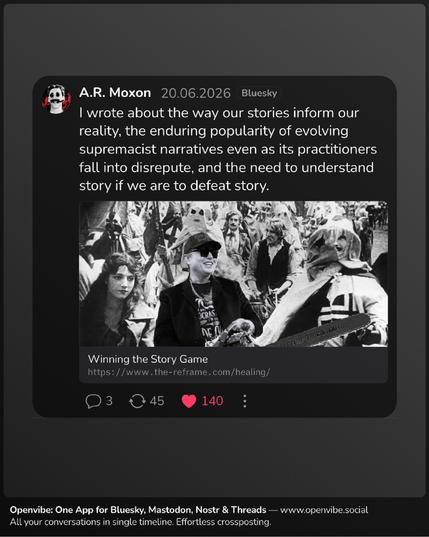Click the repost count 45
The height and width of the screenshot is (537, 429).
(x=157, y=401)
